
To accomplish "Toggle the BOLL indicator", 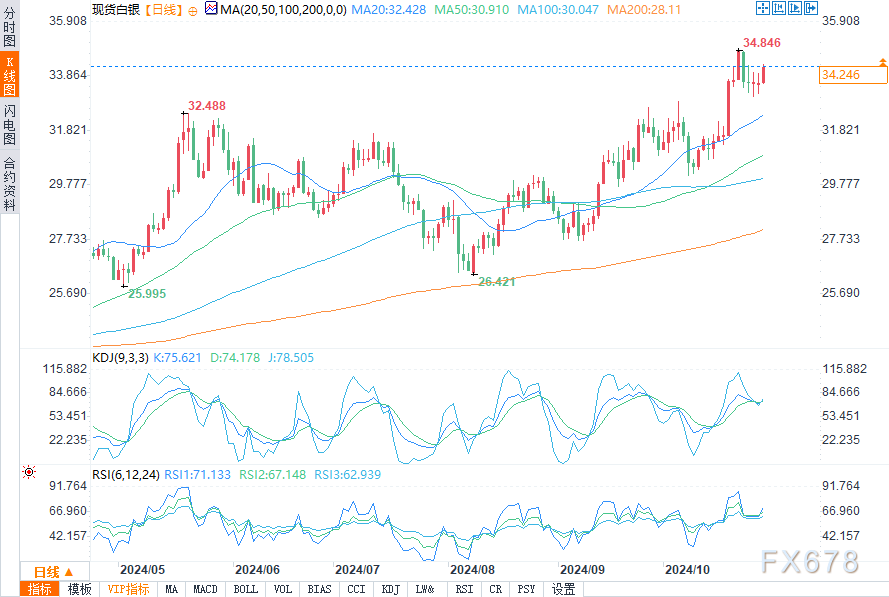I will point(245,589).
